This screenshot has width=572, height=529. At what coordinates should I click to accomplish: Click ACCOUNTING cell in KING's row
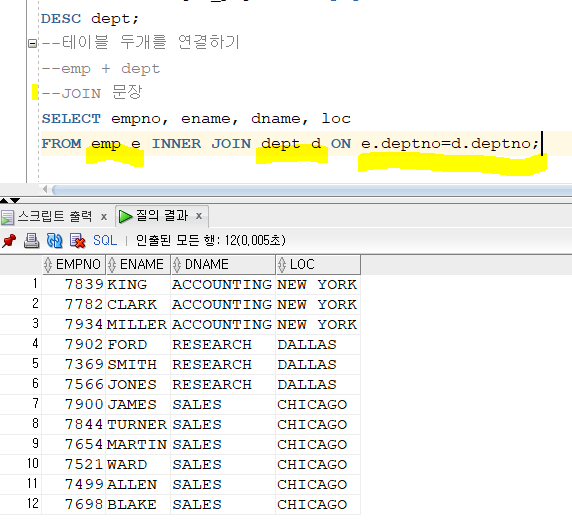[x=223, y=285]
